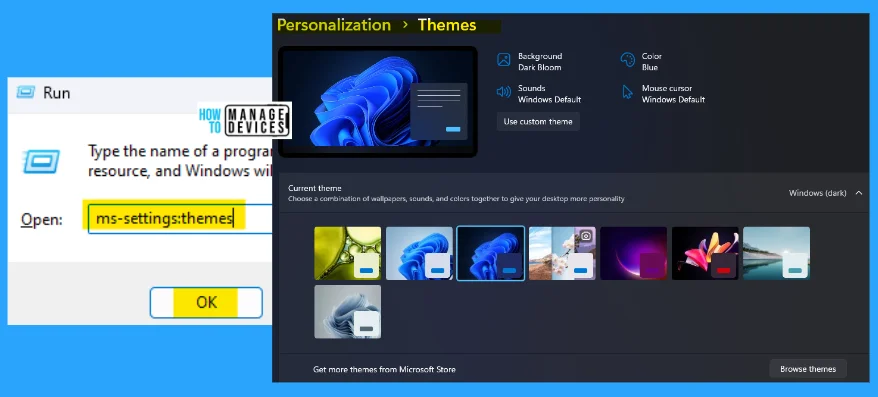Image resolution: width=878 pixels, height=397 pixels.
Task: Click Use custom theme button
Action: tap(538, 122)
